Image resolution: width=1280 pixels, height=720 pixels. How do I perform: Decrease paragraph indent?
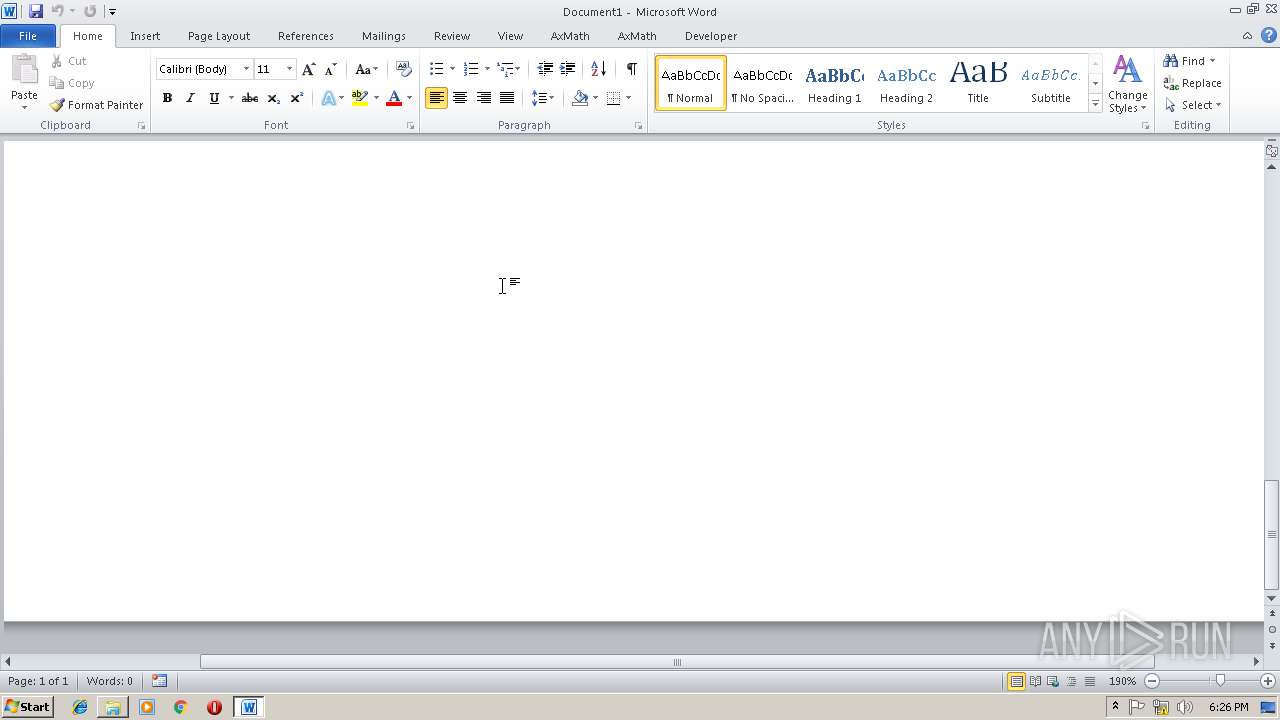(x=545, y=69)
